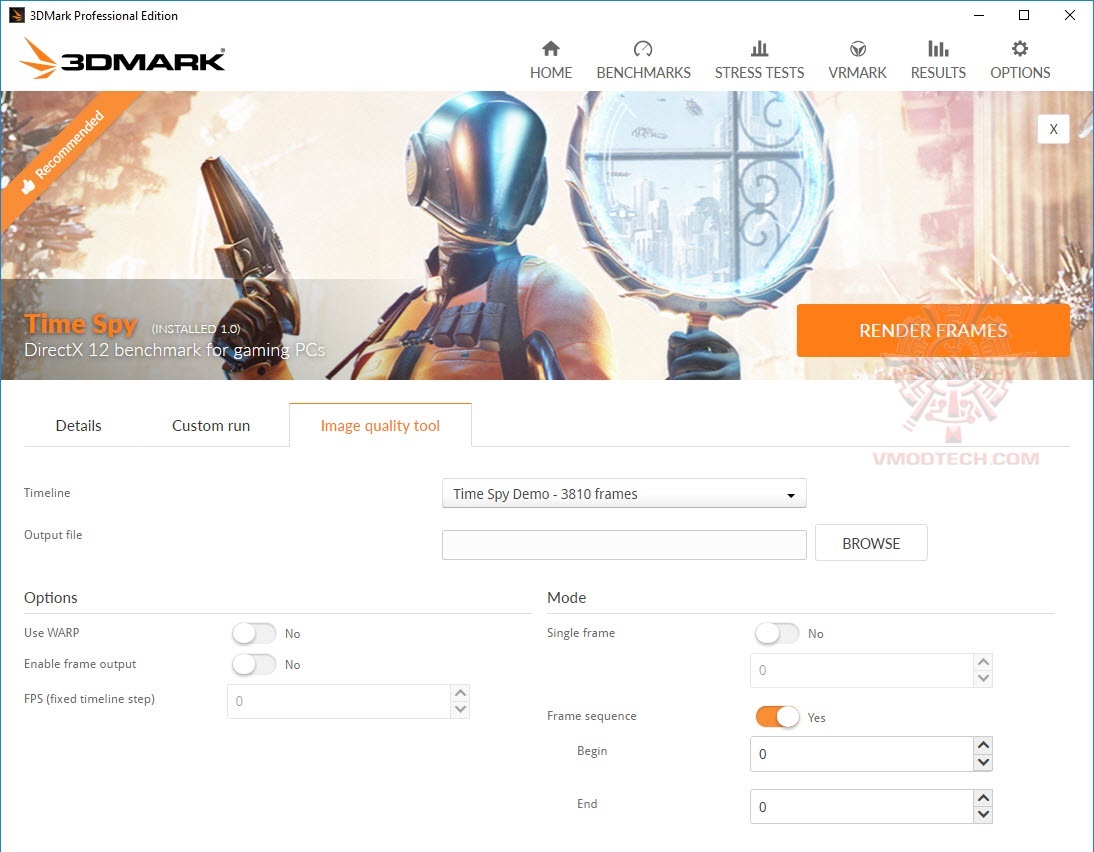
Task: Toggle the Use WARP switch
Action: click(x=254, y=633)
